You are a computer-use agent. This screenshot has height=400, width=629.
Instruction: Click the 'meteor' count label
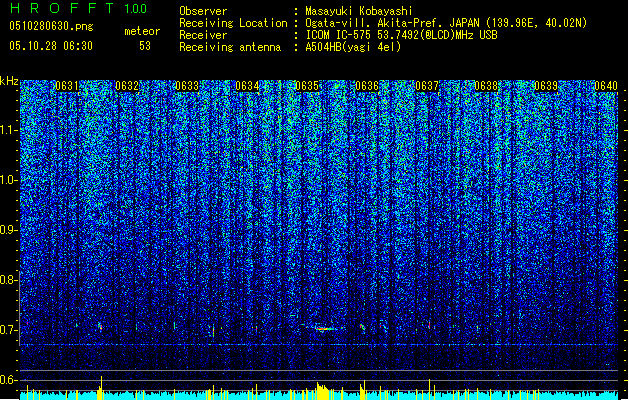point(142,31)
